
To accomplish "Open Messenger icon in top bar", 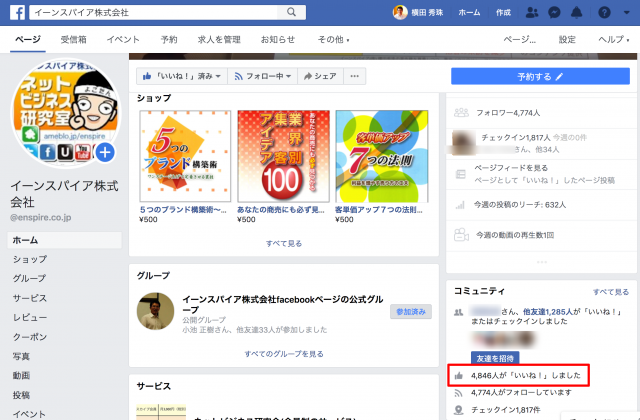I will 554,13.
